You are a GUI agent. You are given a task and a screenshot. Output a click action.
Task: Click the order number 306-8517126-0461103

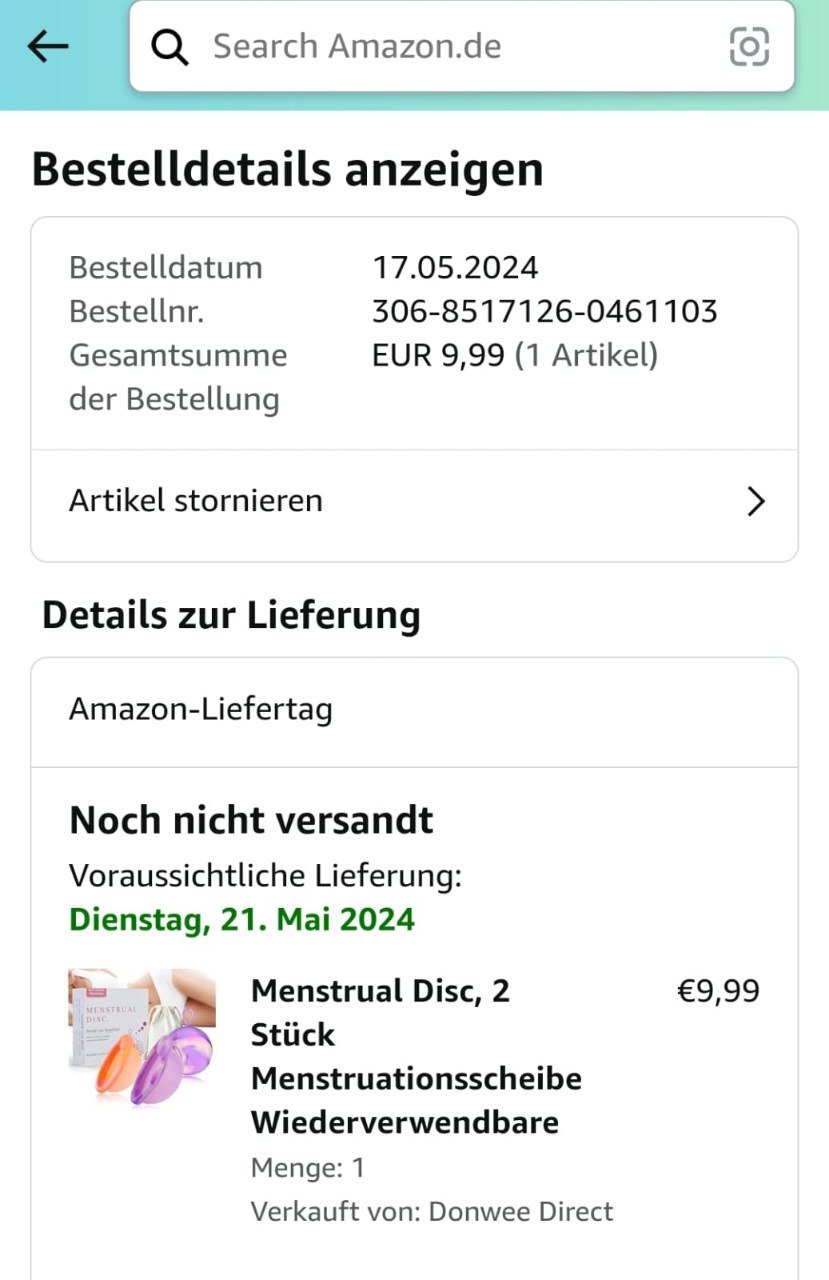coord(544,312)
